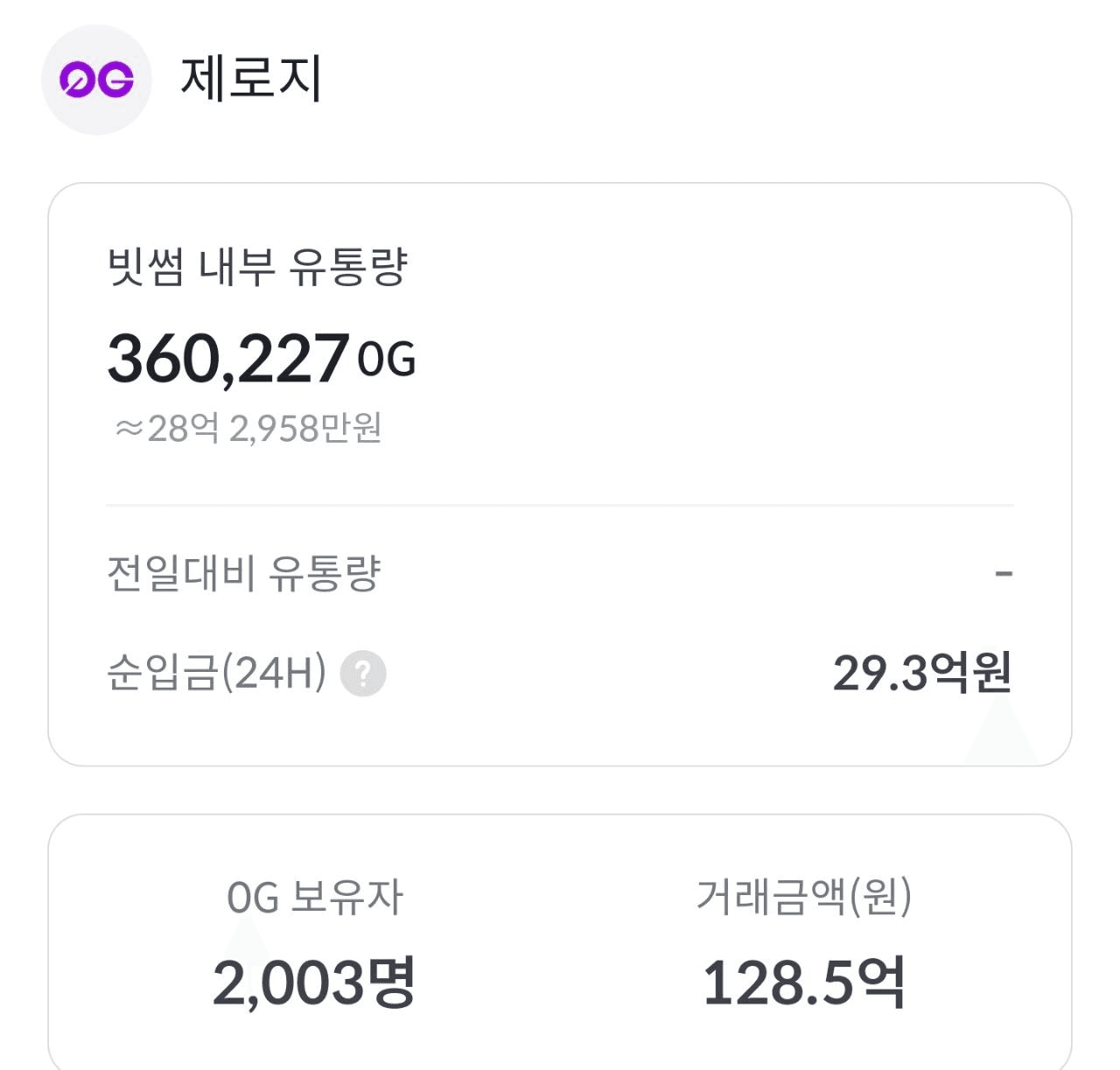Select the 순입금(24H) label
The width and height of the screenshot is (1120, 1070).
[x=216, y=672]
